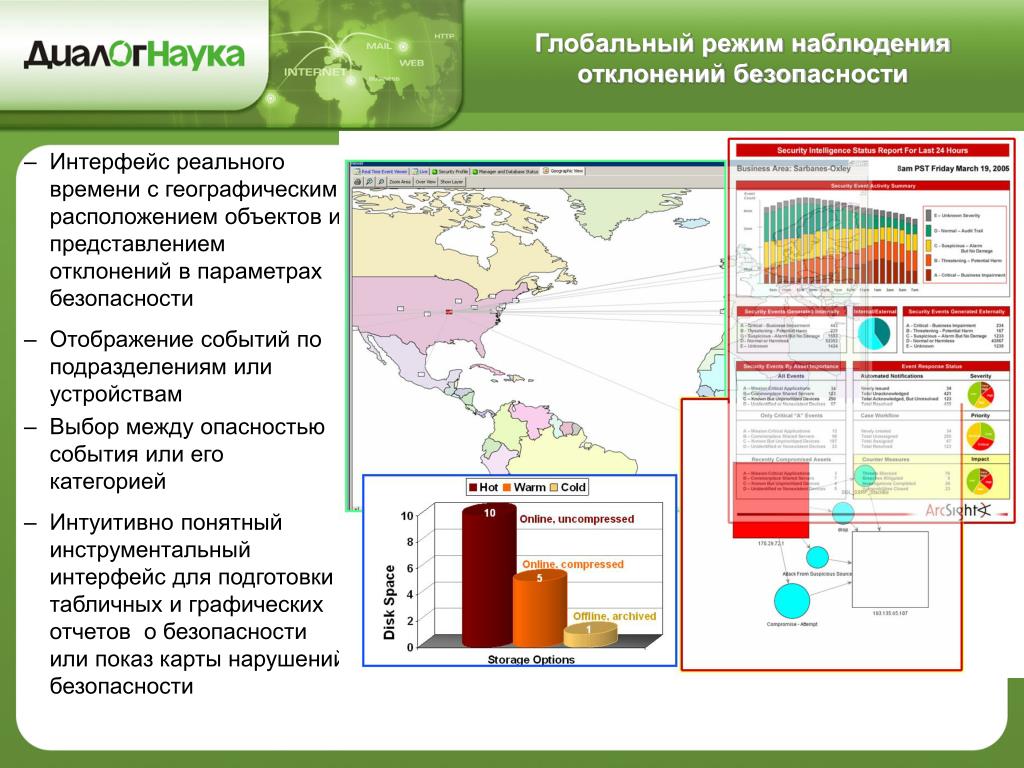Open the Real Time Event Viewer tab

(381, 171)
